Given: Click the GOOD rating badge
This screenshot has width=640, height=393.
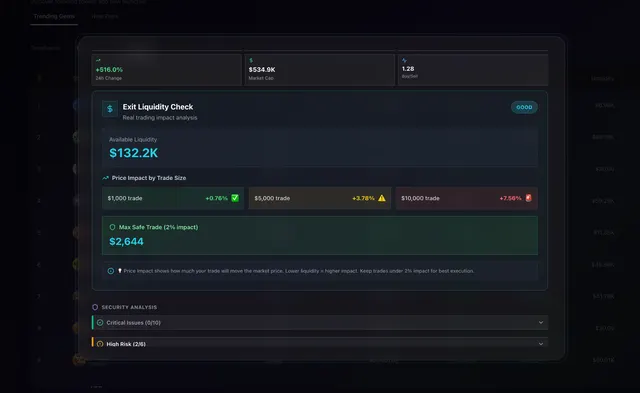Looking at the screenshot, I should [524, 107].
